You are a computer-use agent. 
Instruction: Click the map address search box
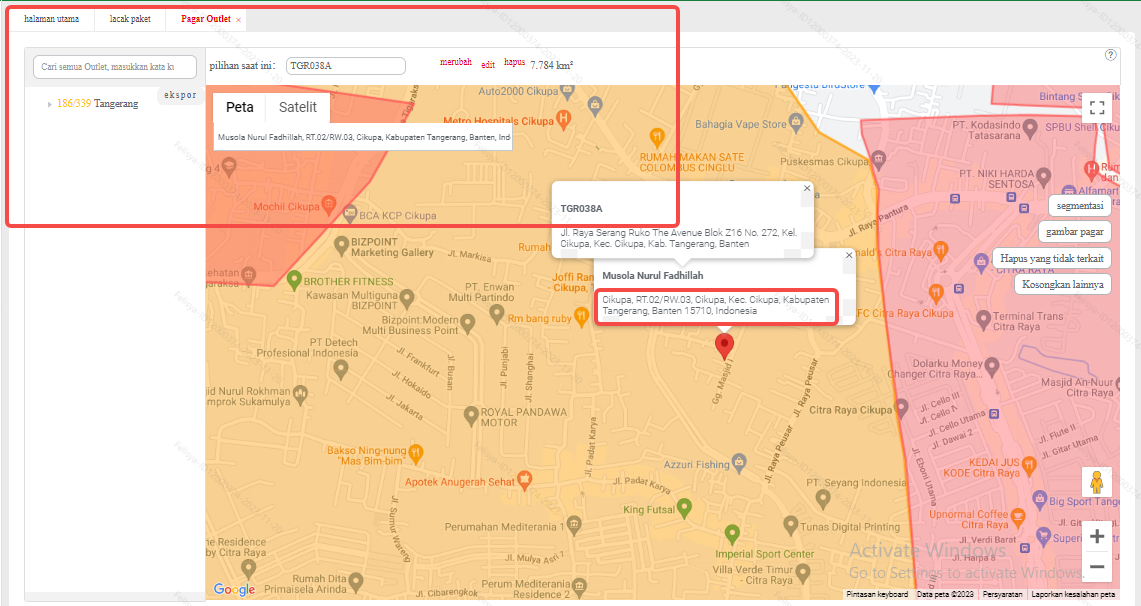362,137
